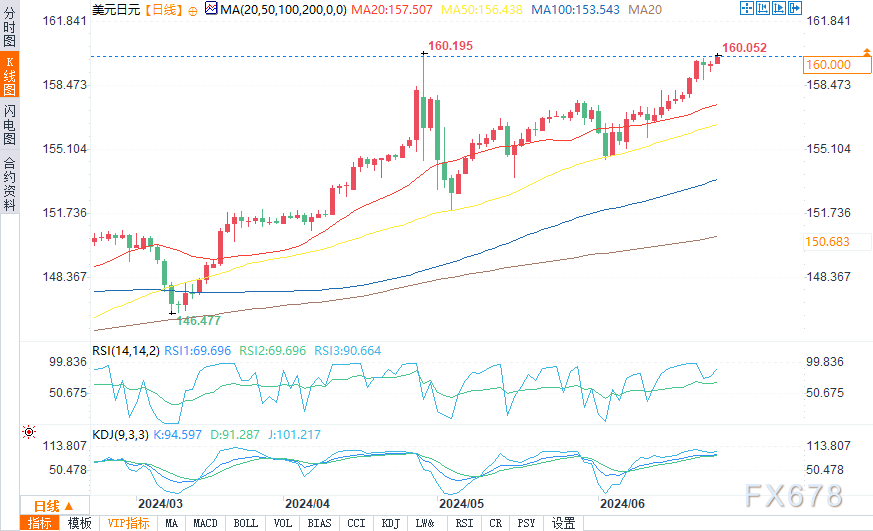873x531 pixels.
Task: Click the 2024/06 date label
Action: coord(622,504)
